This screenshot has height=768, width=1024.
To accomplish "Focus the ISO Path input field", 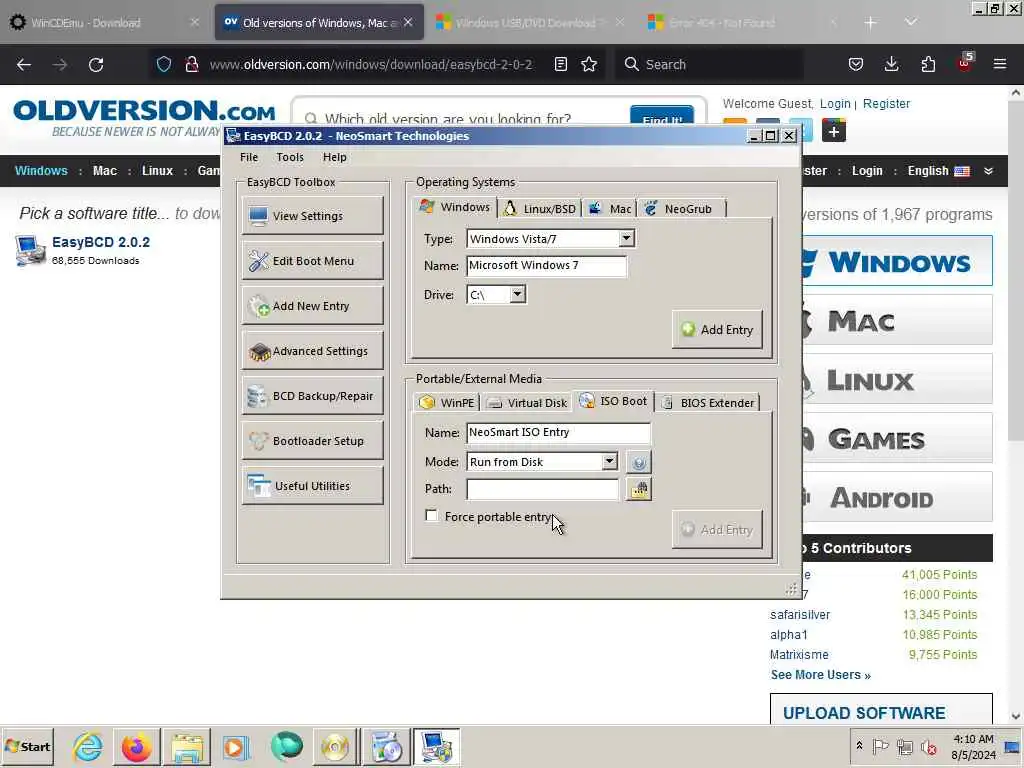I will [542, 489].
